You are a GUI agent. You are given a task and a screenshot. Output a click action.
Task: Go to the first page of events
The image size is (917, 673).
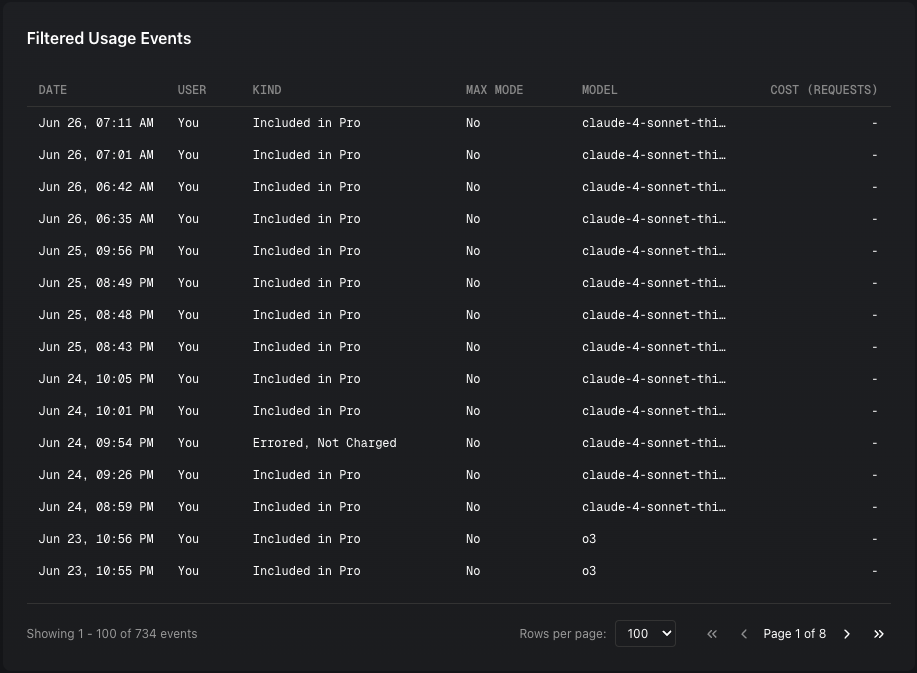tap(712, 634)
